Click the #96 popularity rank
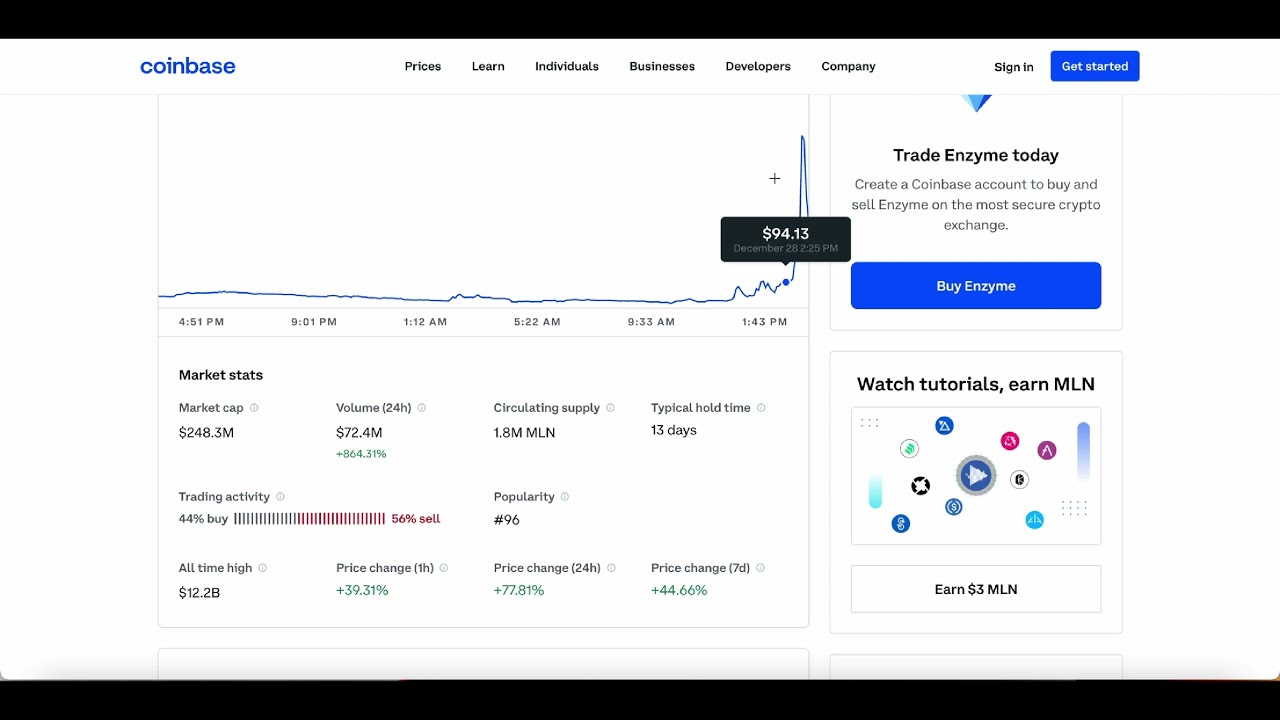Screen dimensions: 1280x720 coord(507,520)
